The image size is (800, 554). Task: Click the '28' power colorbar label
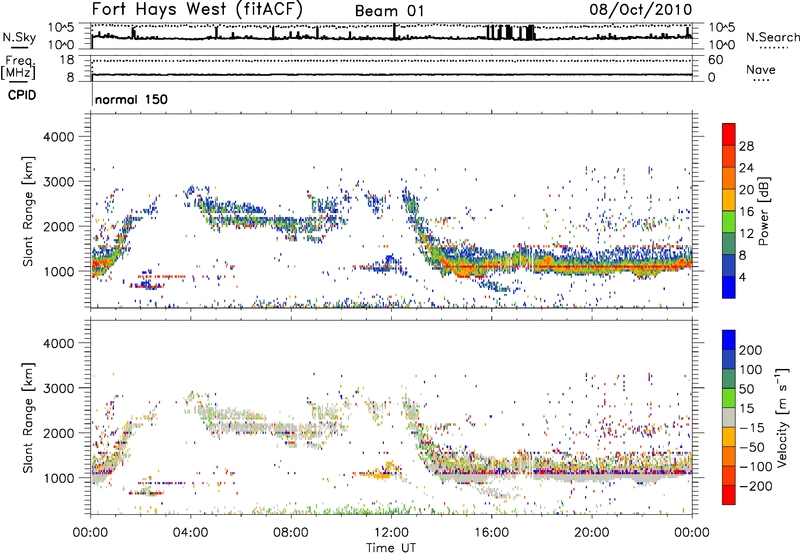746,146
